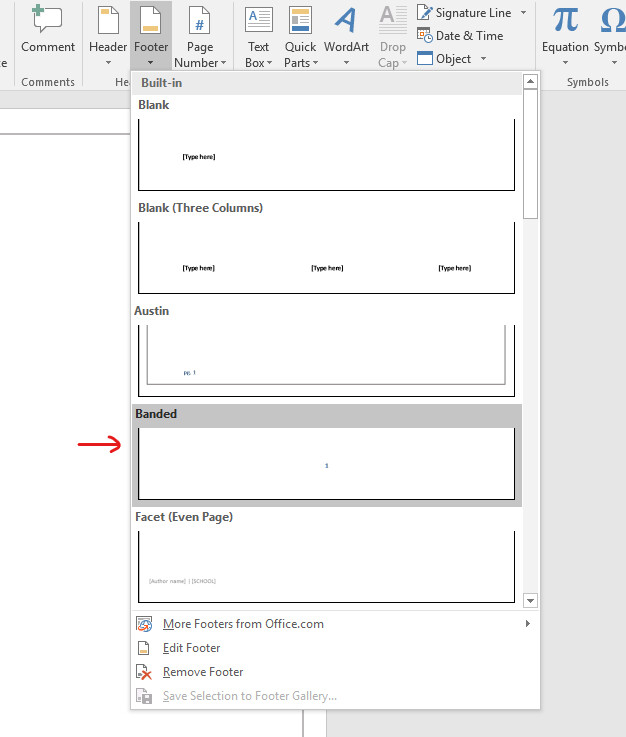The height and width of the screenshot is (737, 626).
Task: Expand the Quick Parts dropdown arrow
Action: pyautogui.click(x=315, y=63)
